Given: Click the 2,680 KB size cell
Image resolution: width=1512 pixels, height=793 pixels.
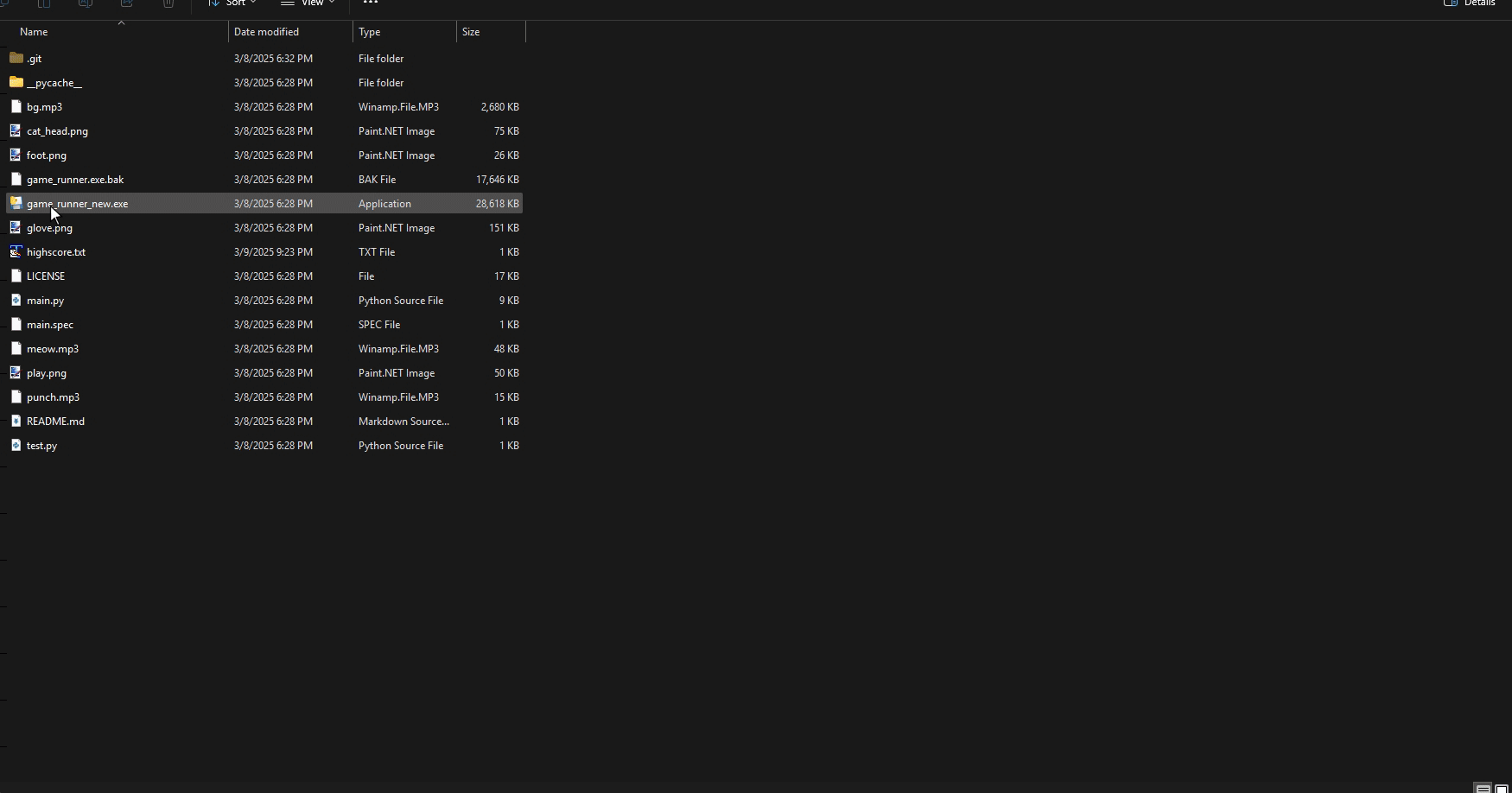Looking at the screenshot, I should point(499,107).
